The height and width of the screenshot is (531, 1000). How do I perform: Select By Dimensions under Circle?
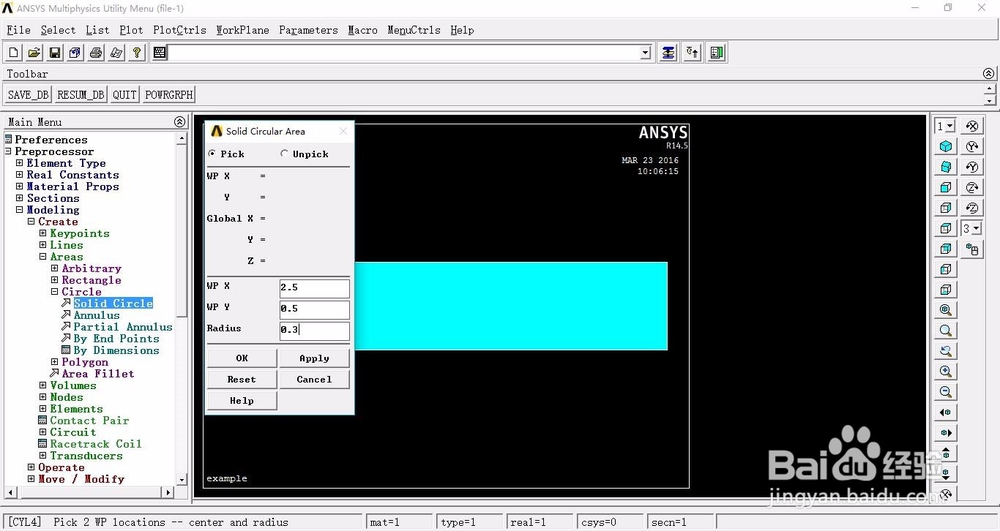tap(116, 350)
